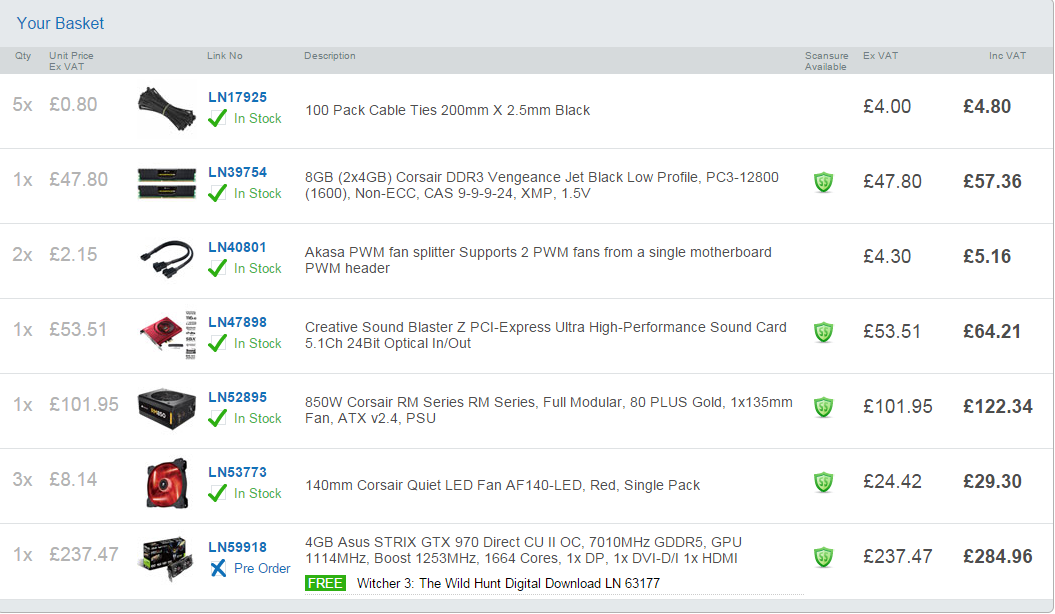Image resolution: width=1055 pixels, height=614 pixels.
Task: Click the Scansure shield for Asus STRIX GTX 970
Action: point(824,557)
